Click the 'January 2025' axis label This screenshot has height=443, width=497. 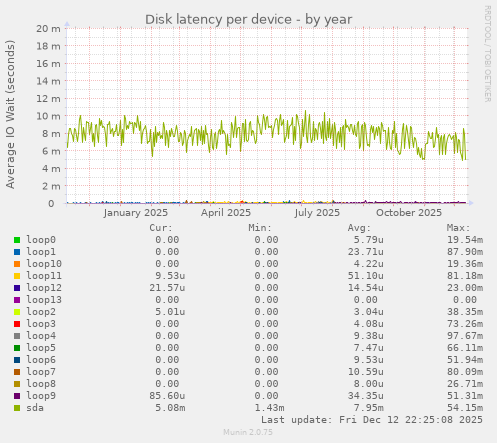tap(136, 213)
